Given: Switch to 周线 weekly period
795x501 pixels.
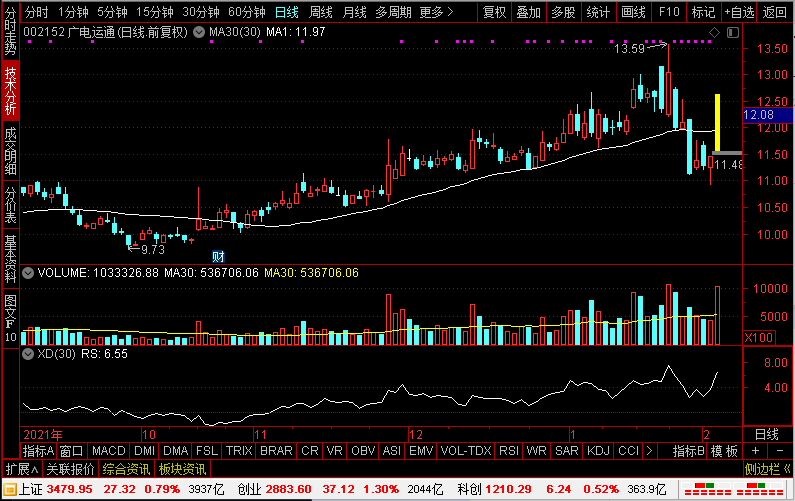Looking at the screenshot, I should coord(320,12).
